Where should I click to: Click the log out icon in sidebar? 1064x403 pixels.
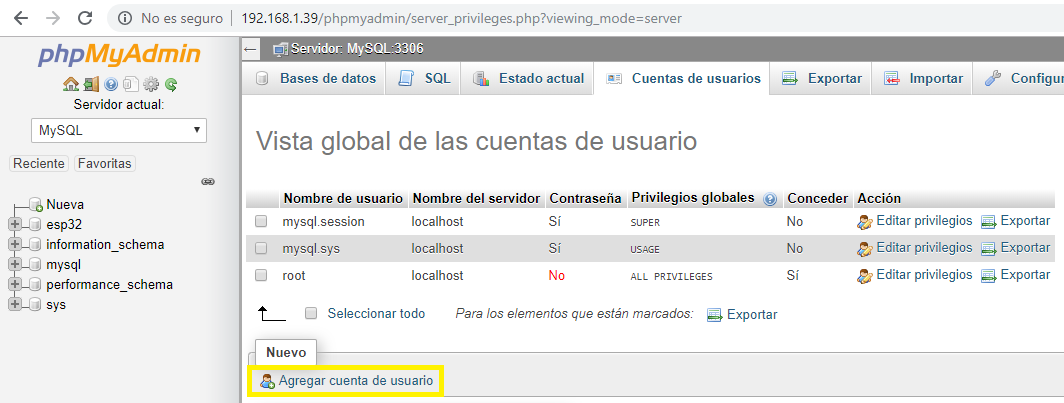(x=91, y=84)
